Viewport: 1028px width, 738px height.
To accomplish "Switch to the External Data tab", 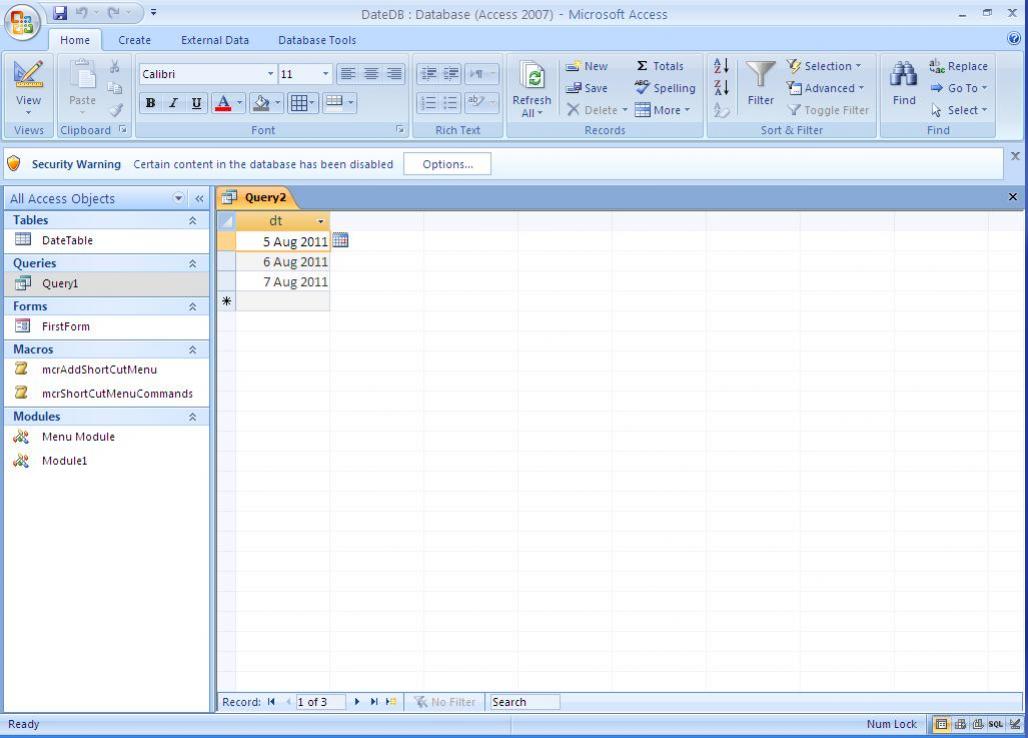I will tap(214, 40).
